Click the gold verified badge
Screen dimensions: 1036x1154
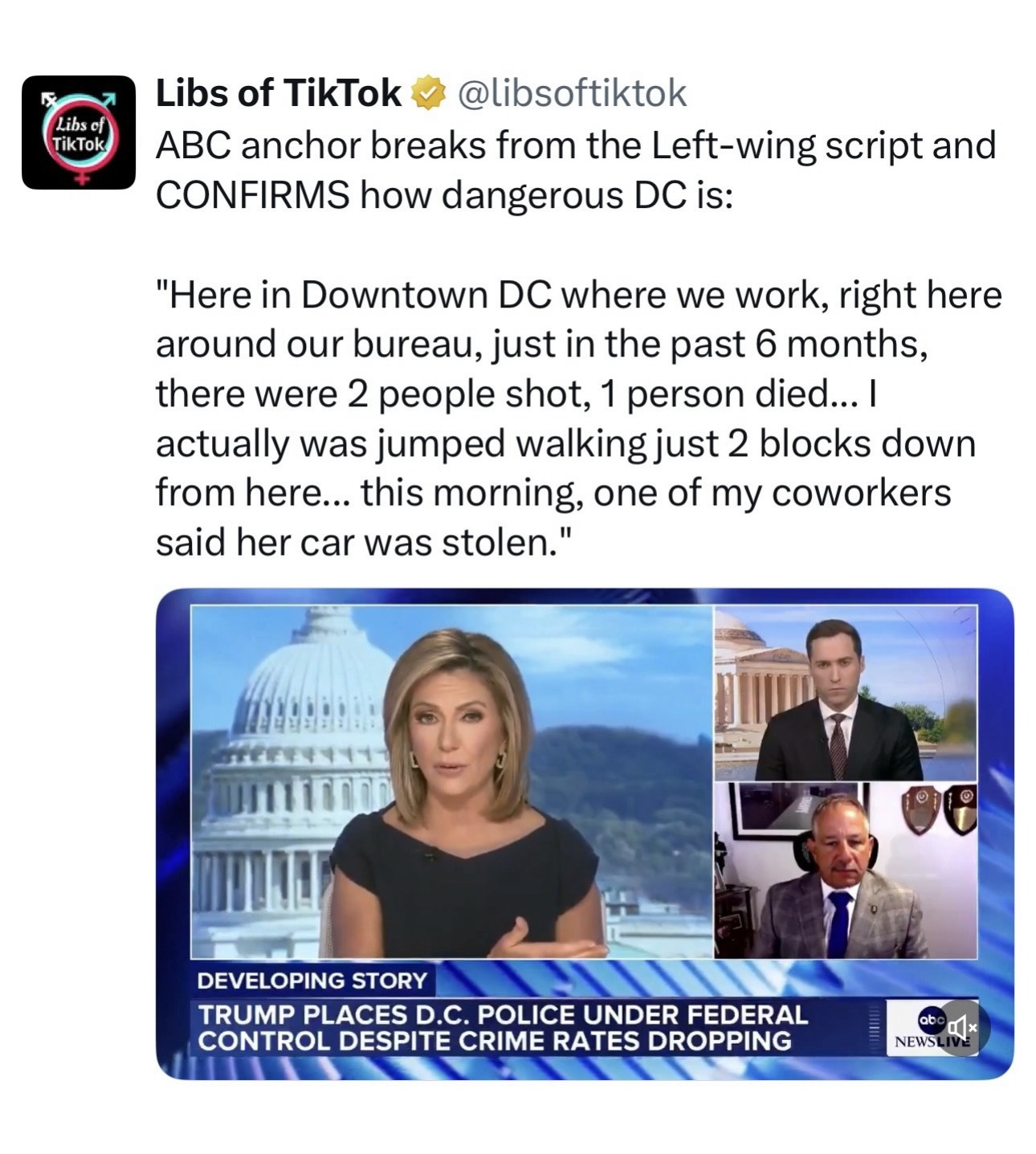(x=428, y=93)
